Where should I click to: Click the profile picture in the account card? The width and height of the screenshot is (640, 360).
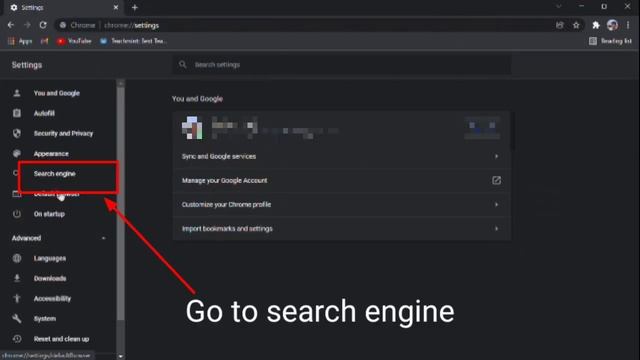(x=192, y=127)
